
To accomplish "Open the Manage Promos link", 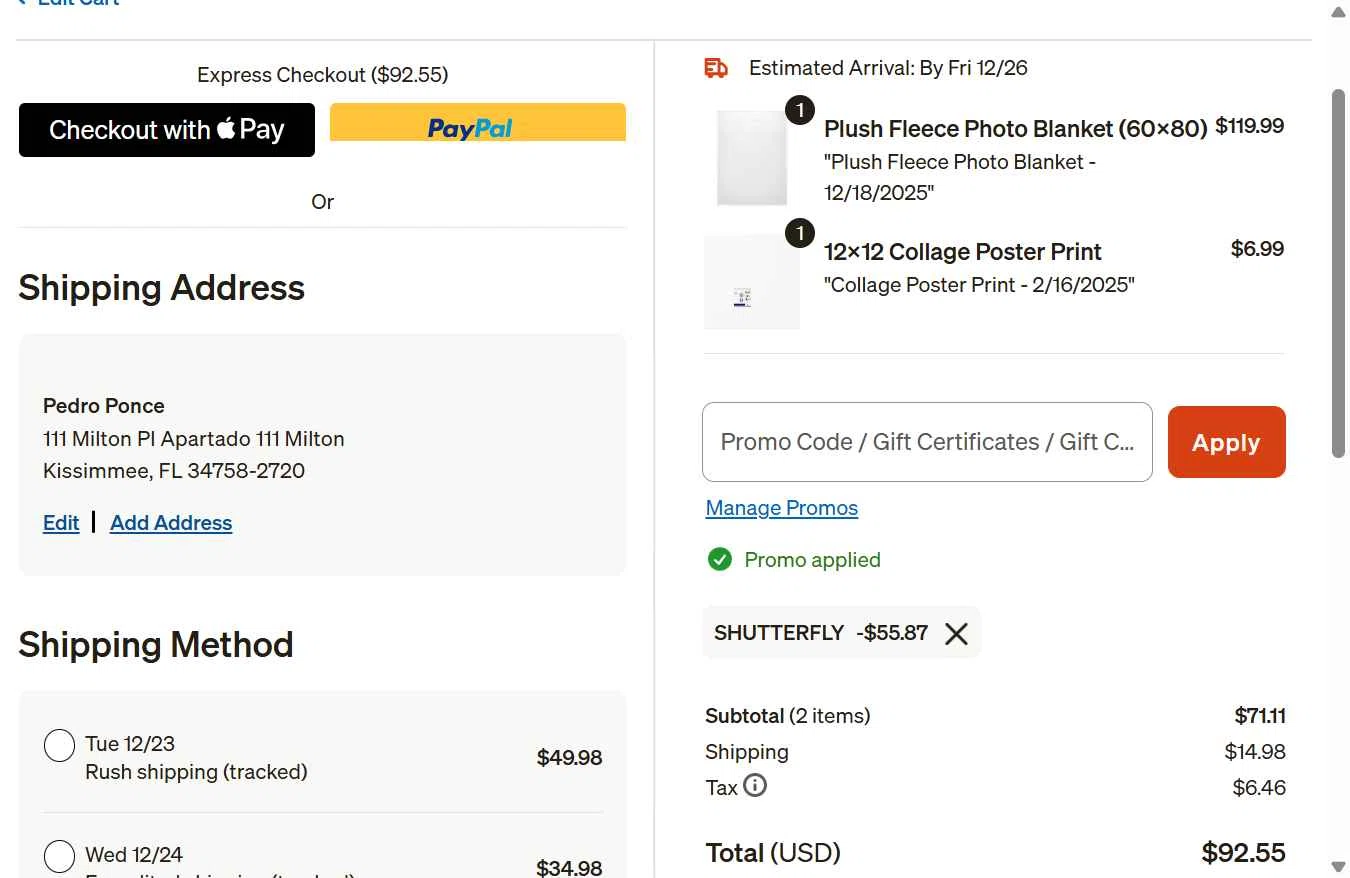I will [782, 508].
